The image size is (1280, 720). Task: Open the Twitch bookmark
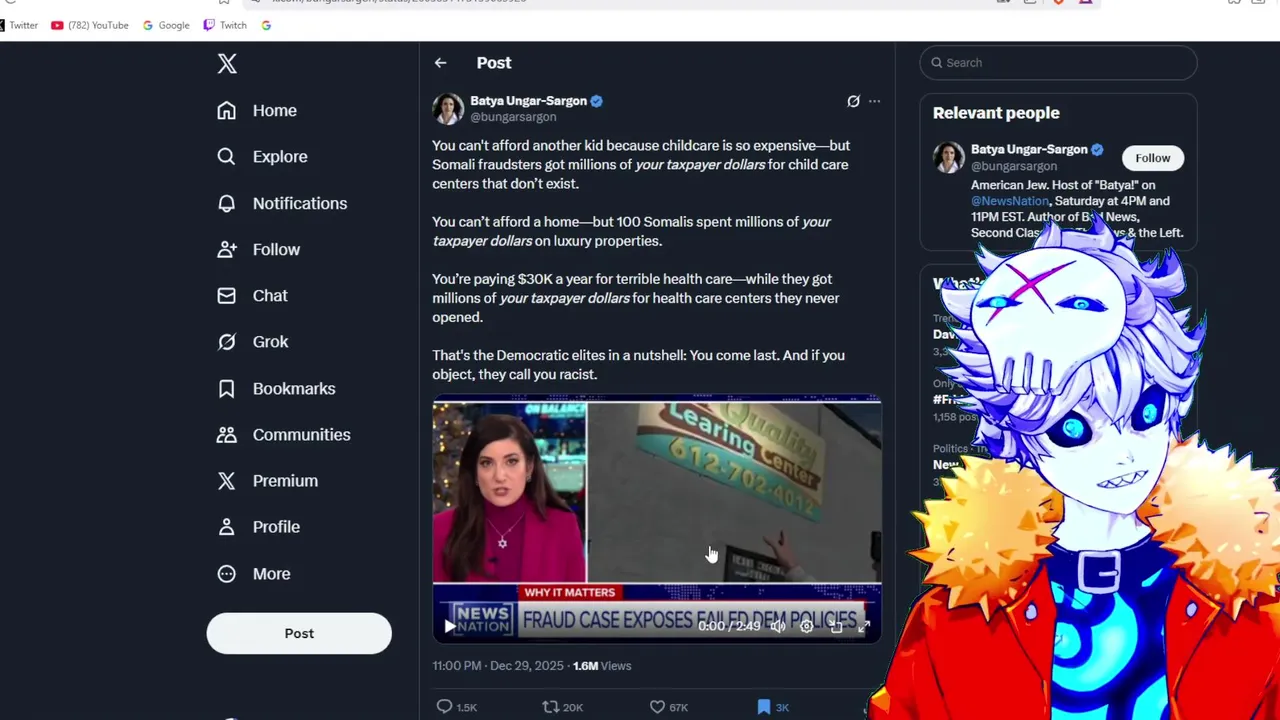tap(225, 25)
